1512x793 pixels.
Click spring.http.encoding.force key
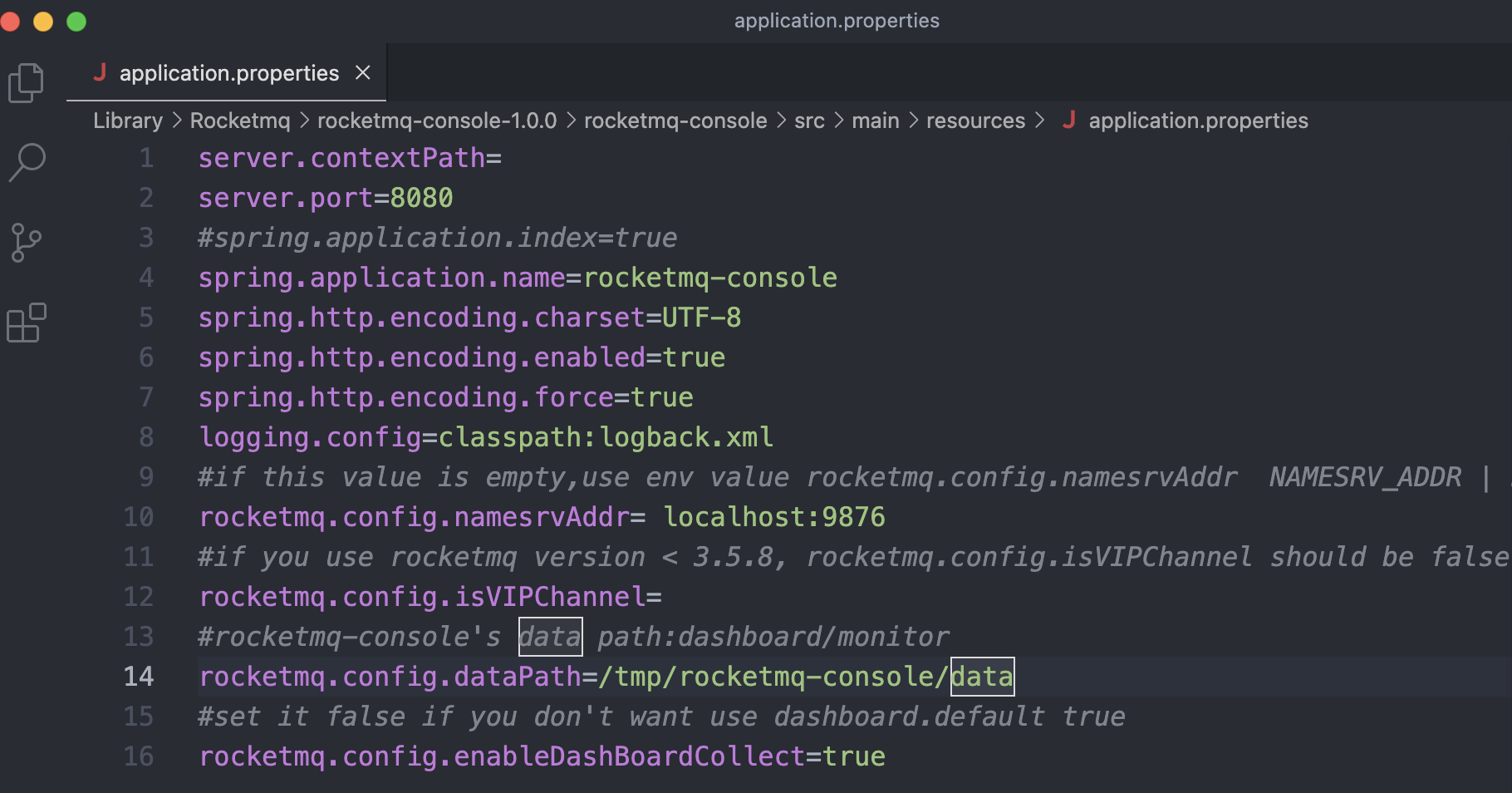(406, 397)
